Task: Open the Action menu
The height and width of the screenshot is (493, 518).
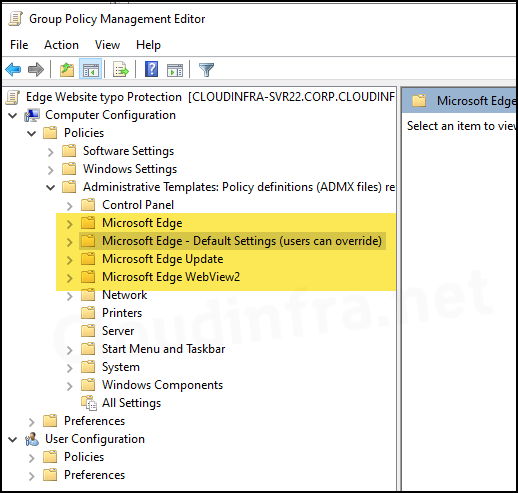Action: (x=61, y=45)
